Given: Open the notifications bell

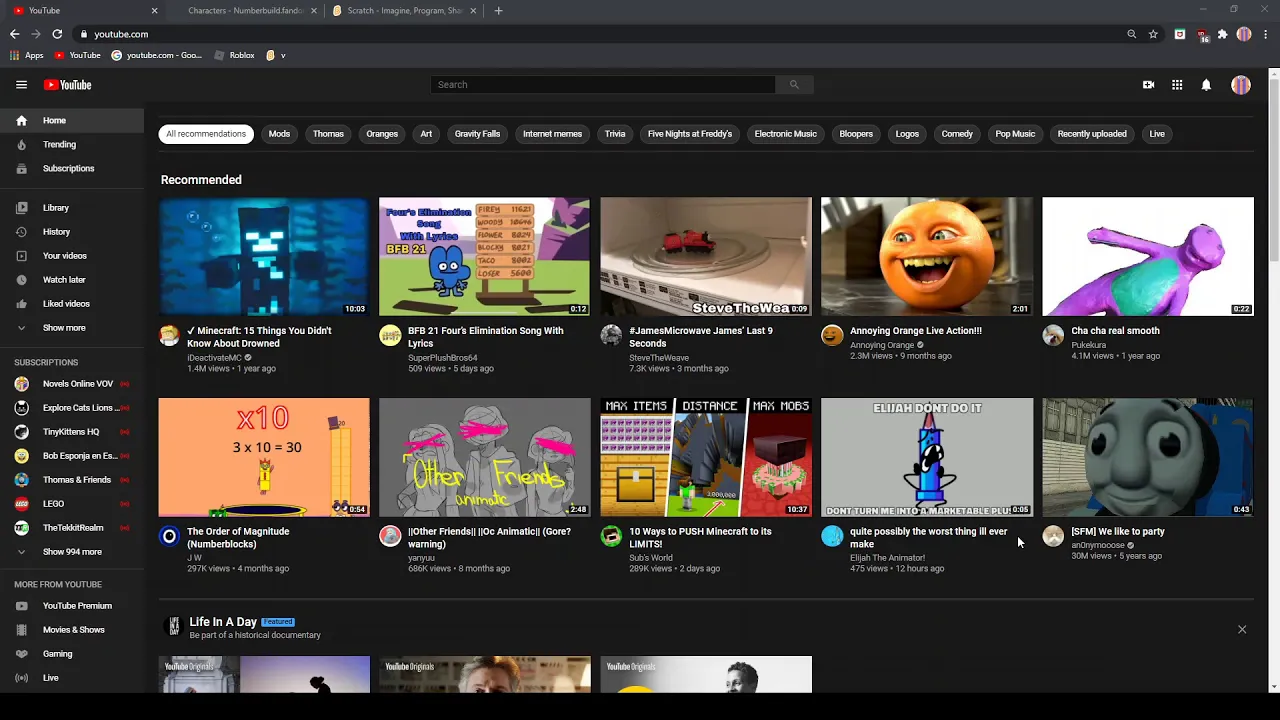Looking at the screenshot, I should 1206,85.
